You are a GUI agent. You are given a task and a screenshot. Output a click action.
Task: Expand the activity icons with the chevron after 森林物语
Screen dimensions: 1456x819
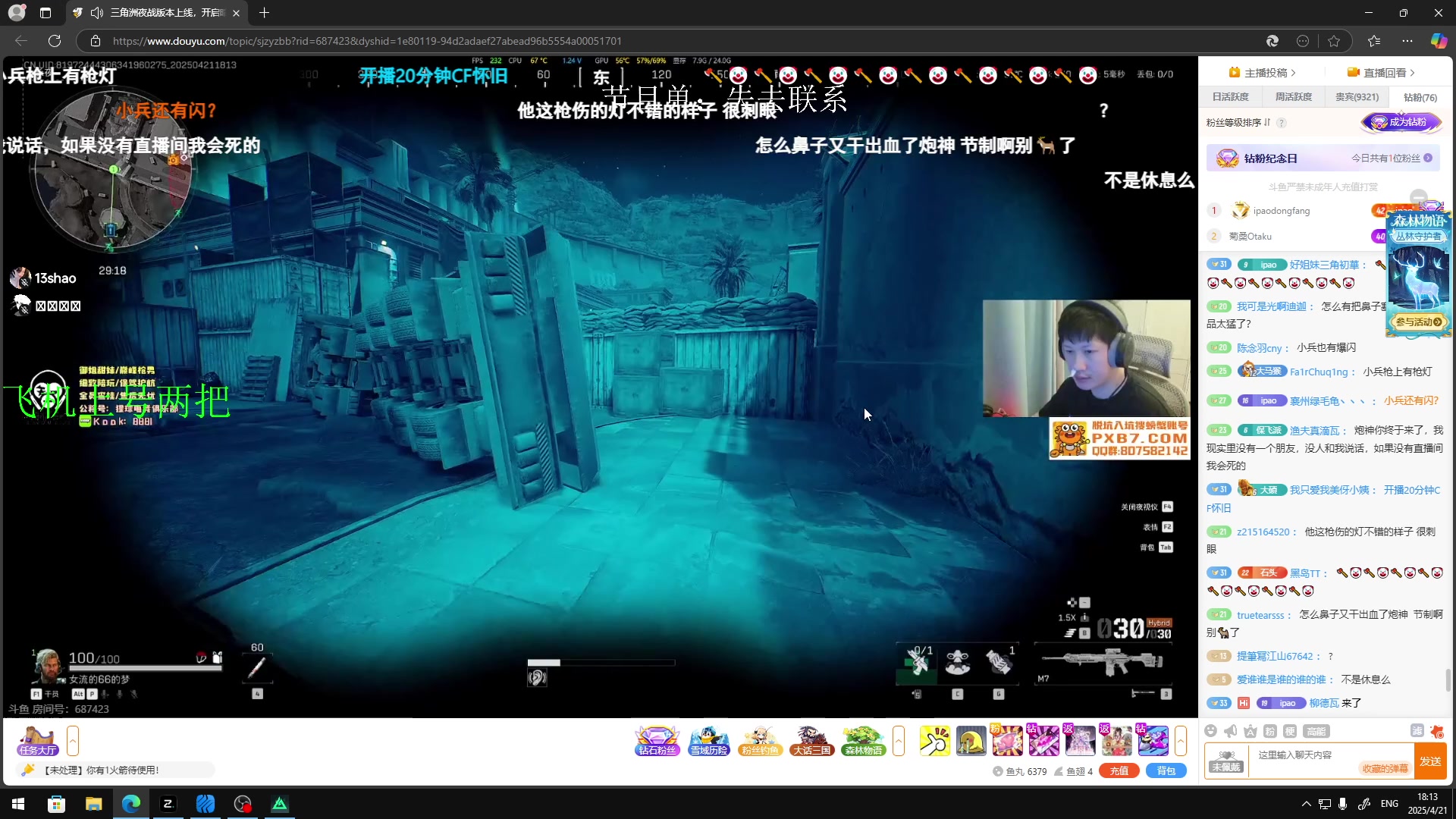(x=899, y=741)
